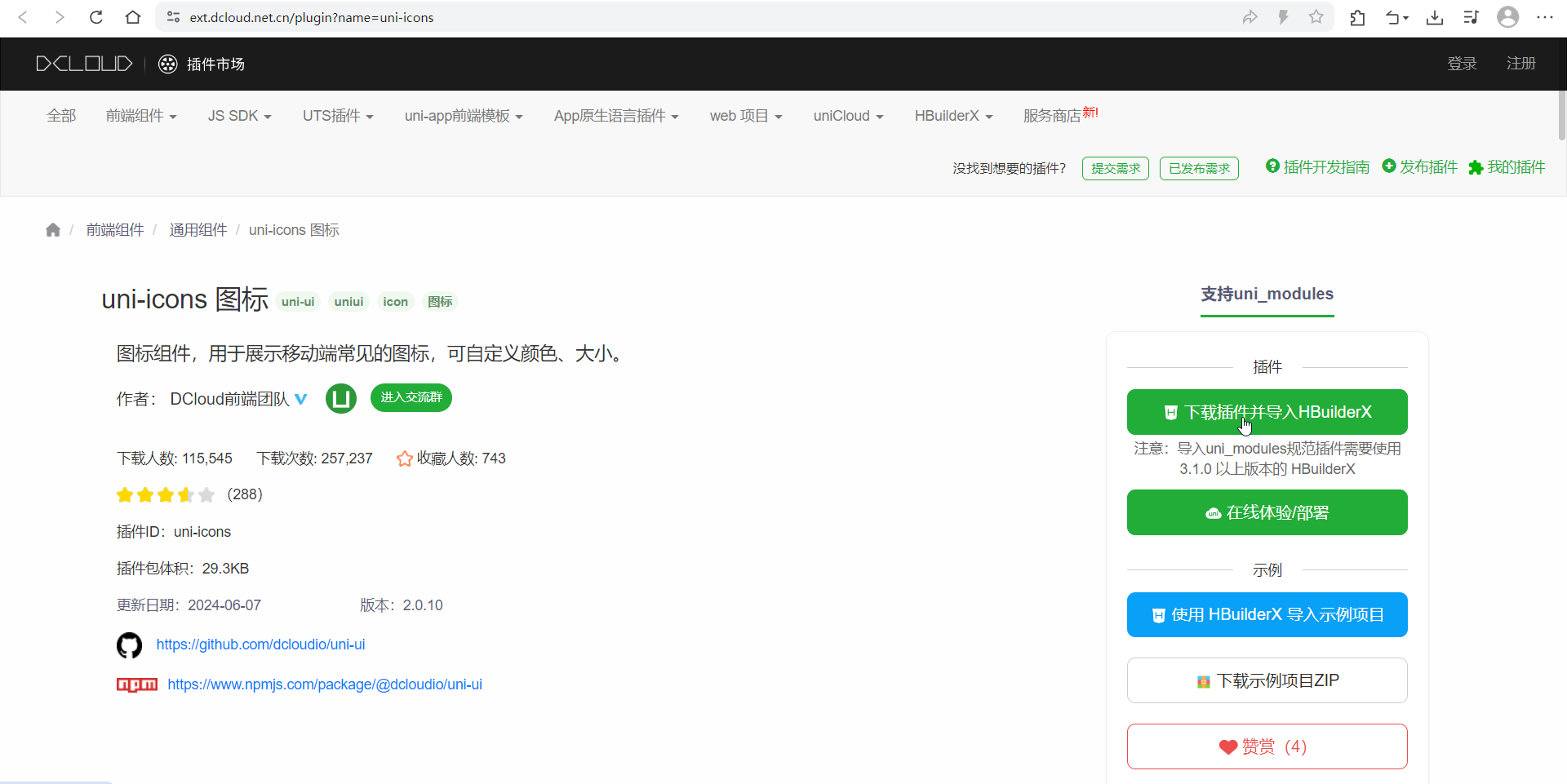The image size is (1567, 784).
Task: Expand the 前端组件 dropdown menu
Action: [x=141, y=116]
